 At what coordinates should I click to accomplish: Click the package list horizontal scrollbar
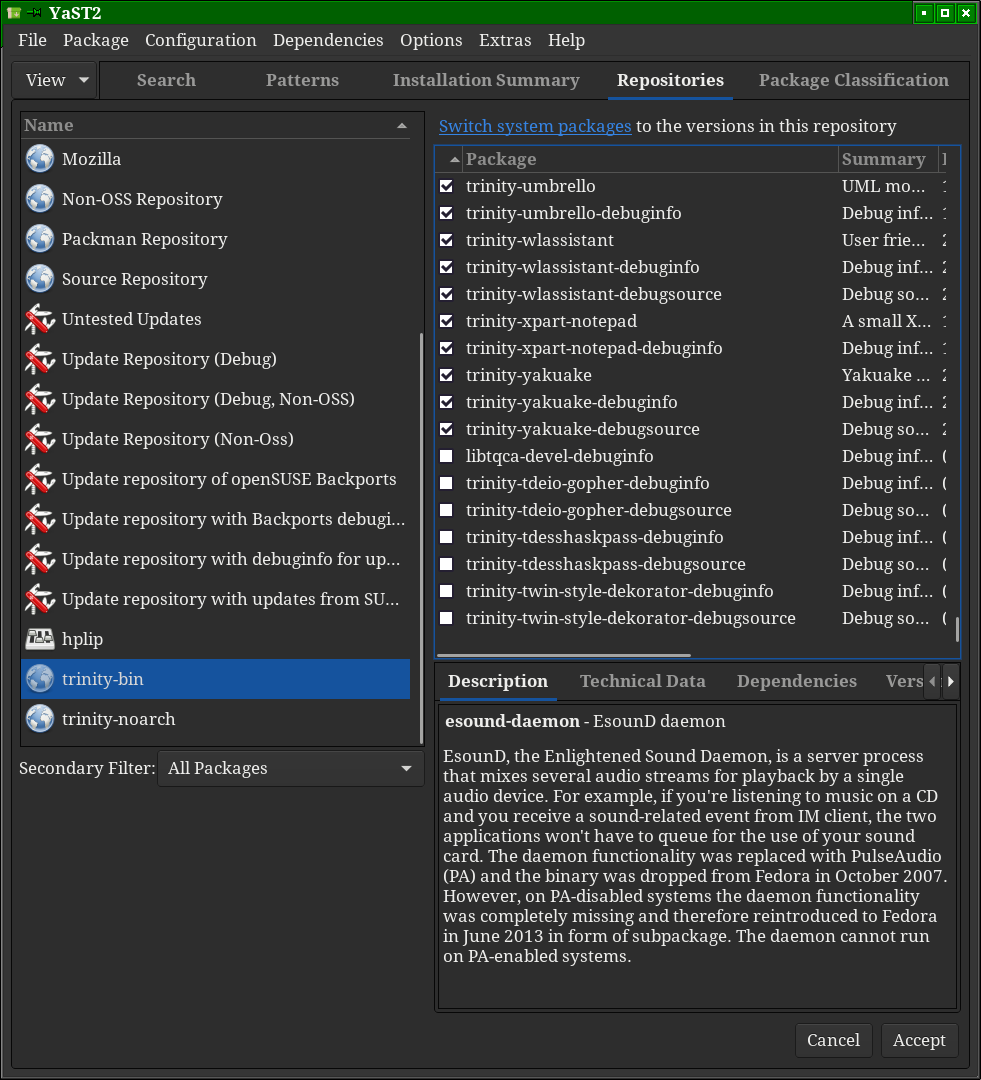564,655
